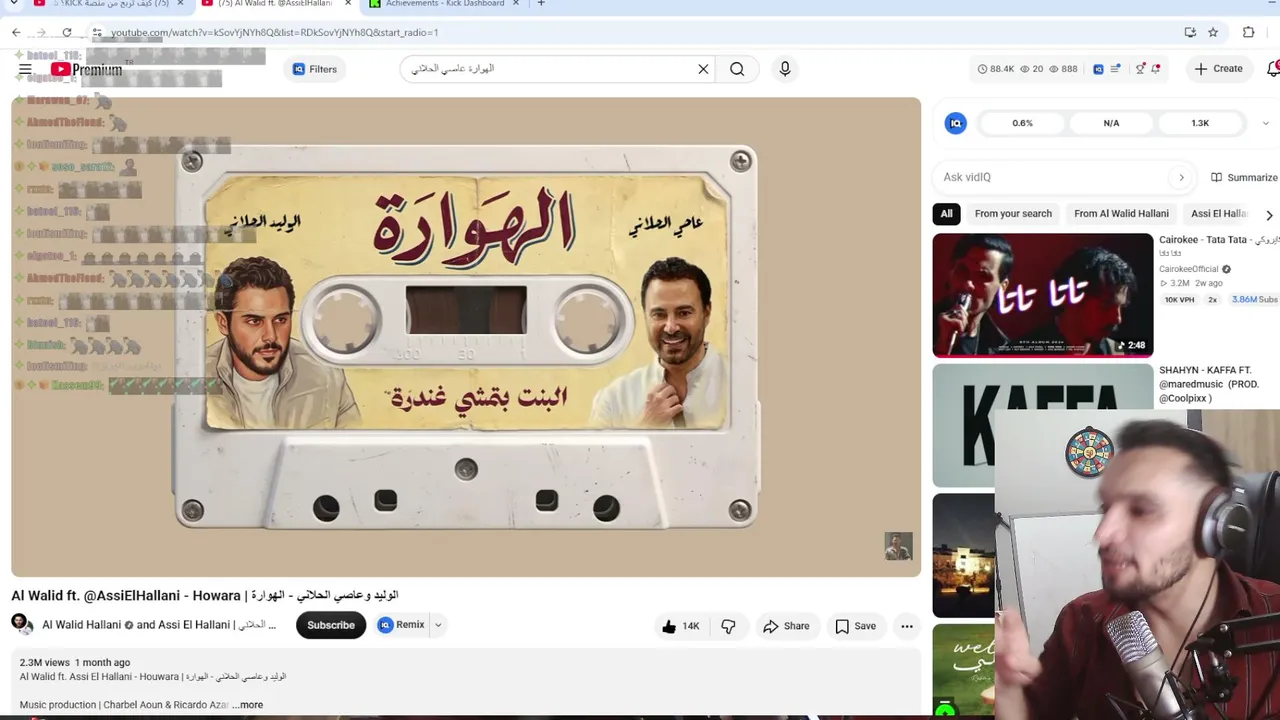Reload the current page
This screenshot has width=1280, height=720.
pyautogui.click(x=67, y=32)
